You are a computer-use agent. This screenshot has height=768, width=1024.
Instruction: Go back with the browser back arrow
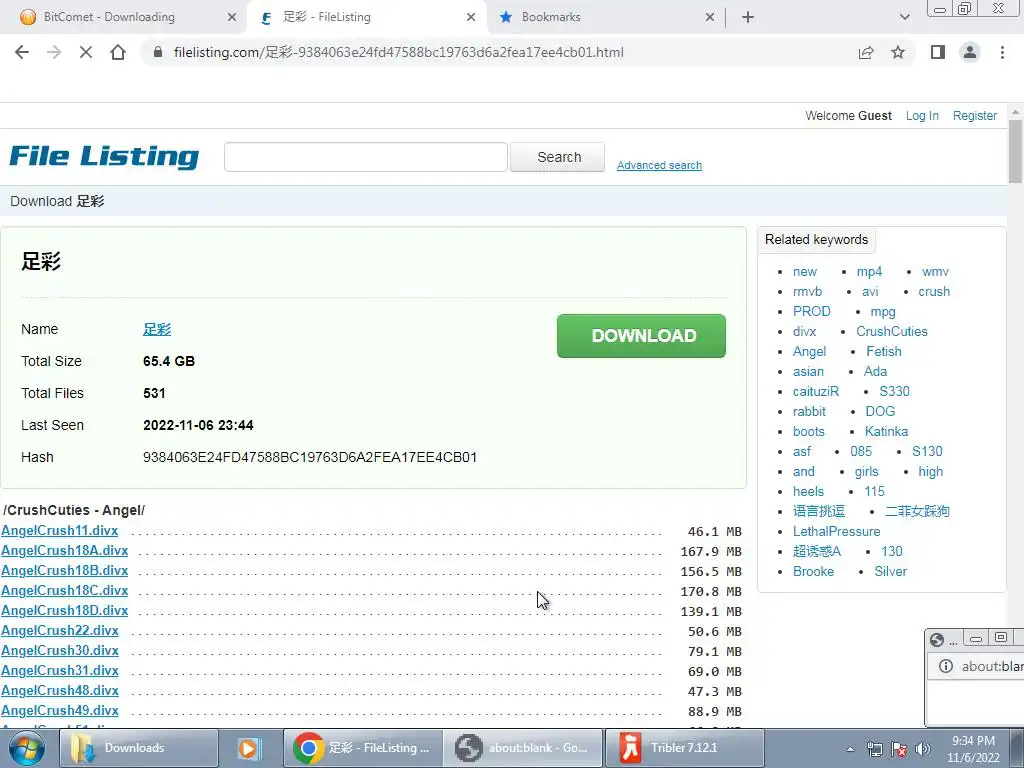[x=22, y=52]
